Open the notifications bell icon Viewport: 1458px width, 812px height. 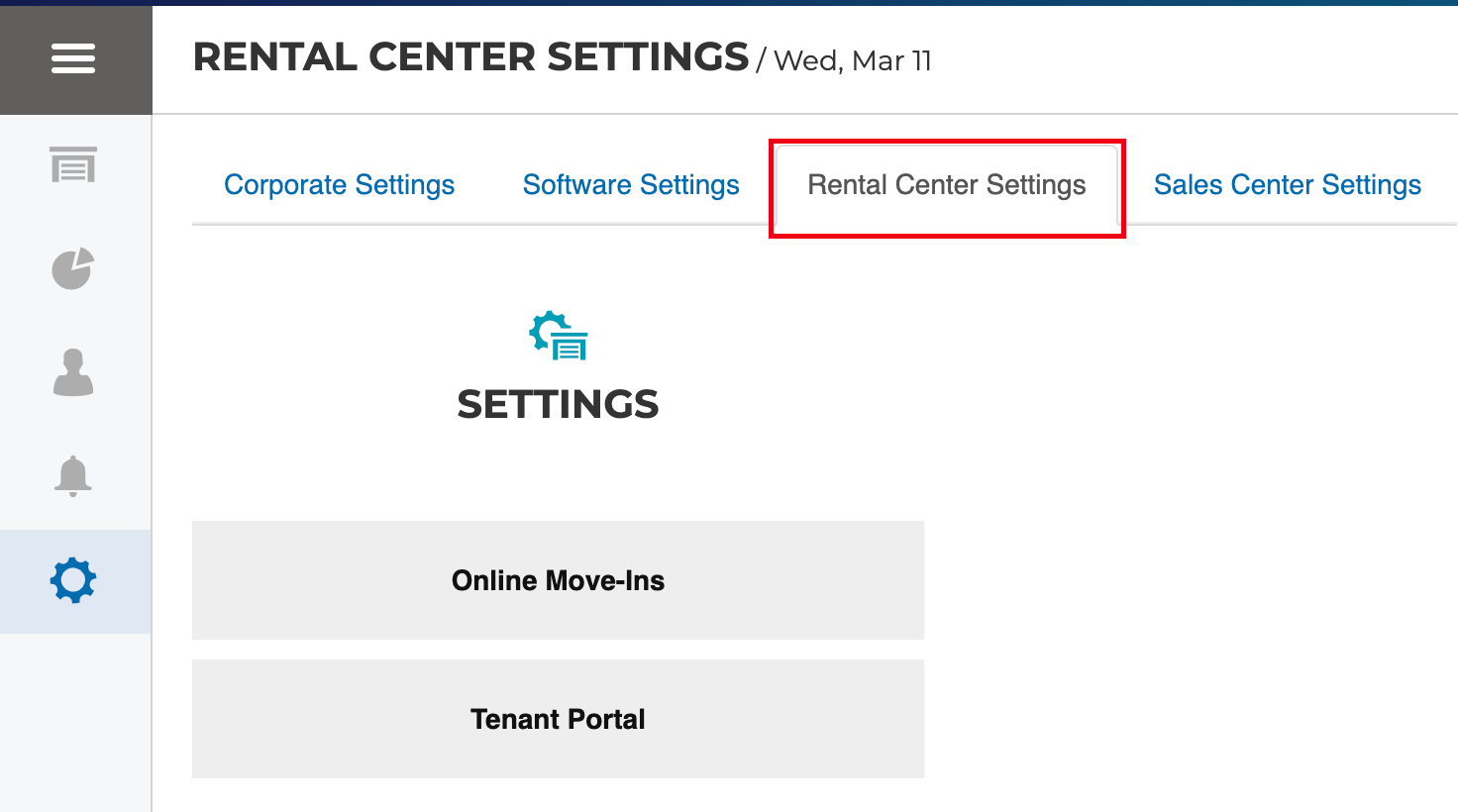73,476
